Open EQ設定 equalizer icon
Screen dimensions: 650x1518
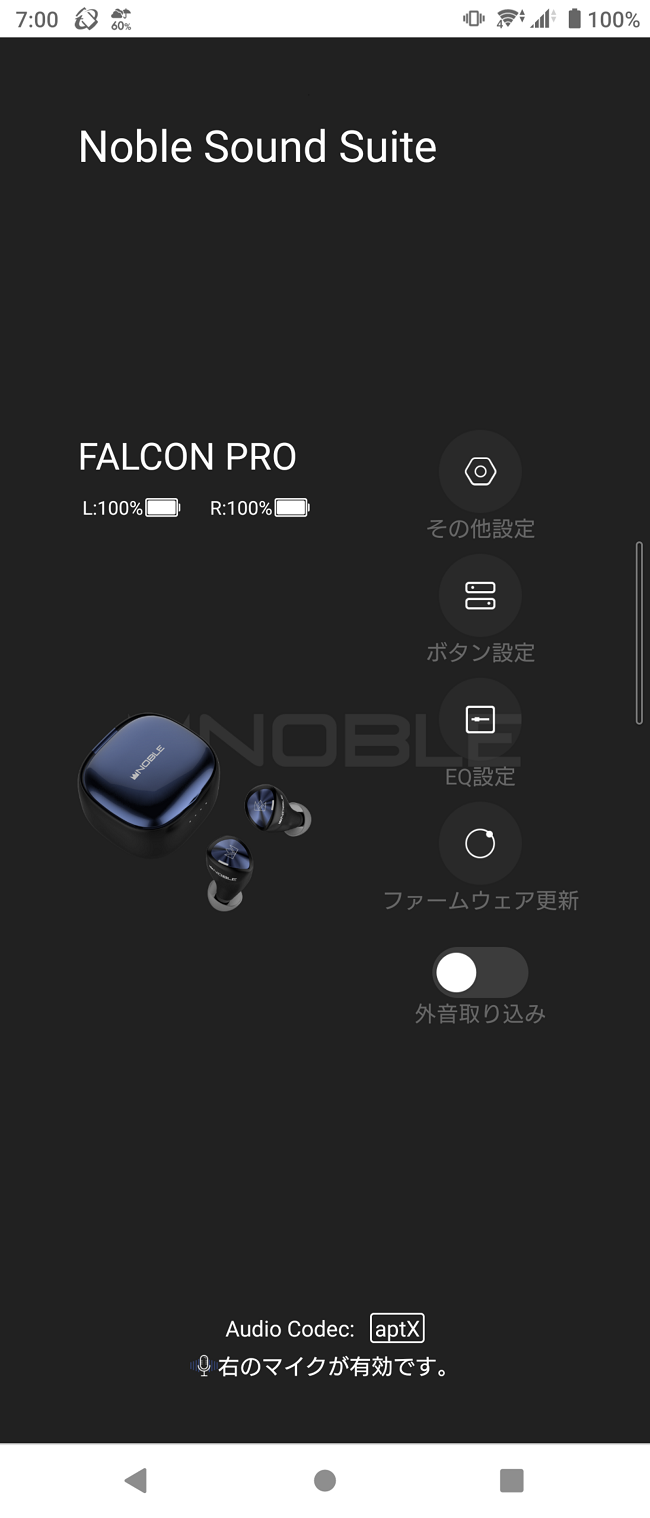point(480,720)
